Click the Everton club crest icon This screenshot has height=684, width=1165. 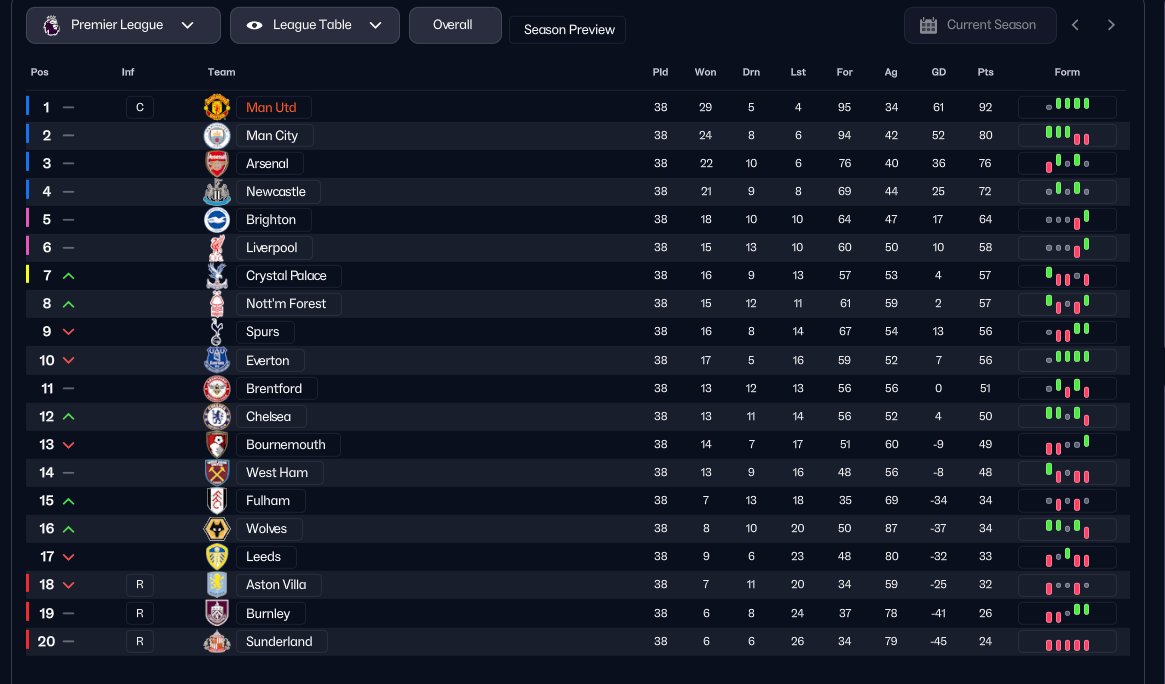(x=217, y=360)
